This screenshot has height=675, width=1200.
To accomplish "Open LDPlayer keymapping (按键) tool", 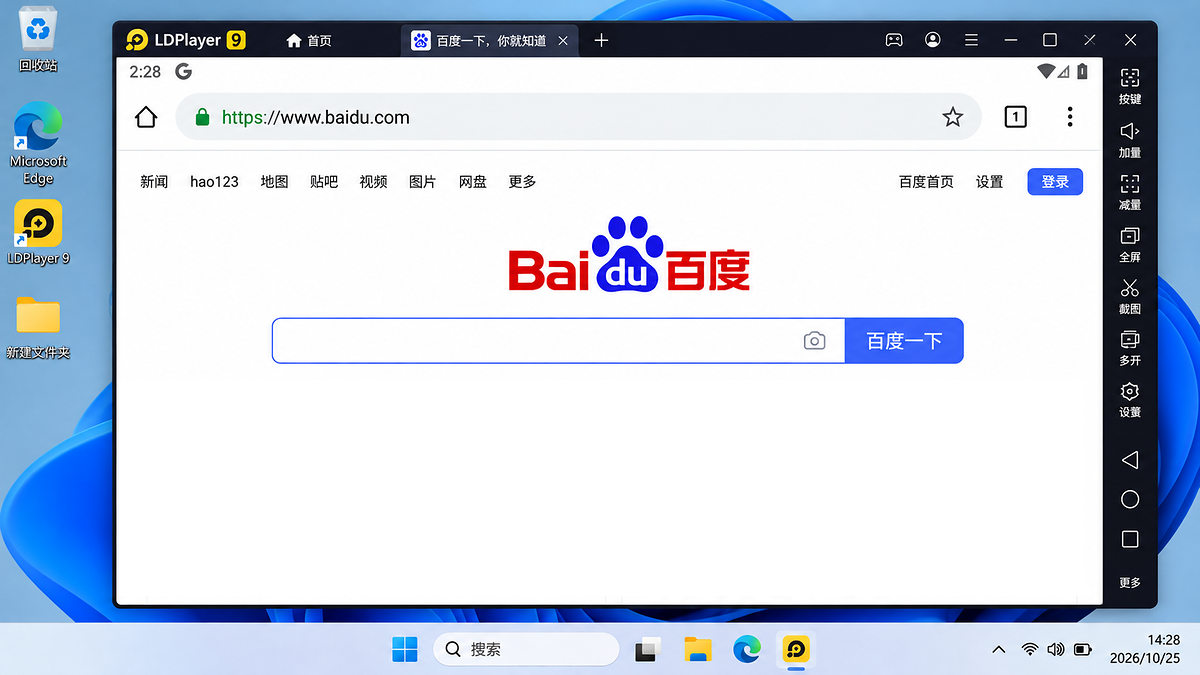I will (1130, 86).
